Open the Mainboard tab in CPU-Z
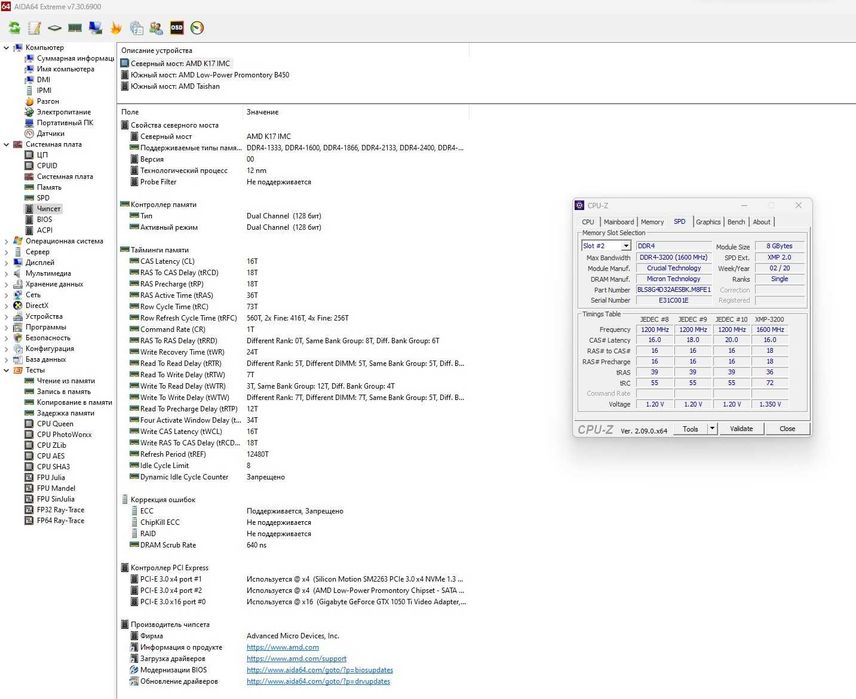The width and height of the screenshot is (856, 699). click(618, 222)
